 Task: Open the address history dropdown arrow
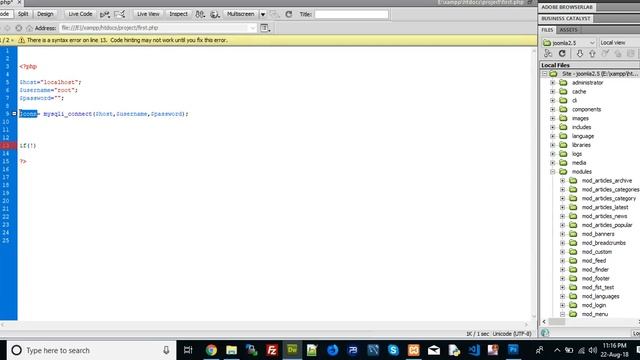[x=253, y=28]
